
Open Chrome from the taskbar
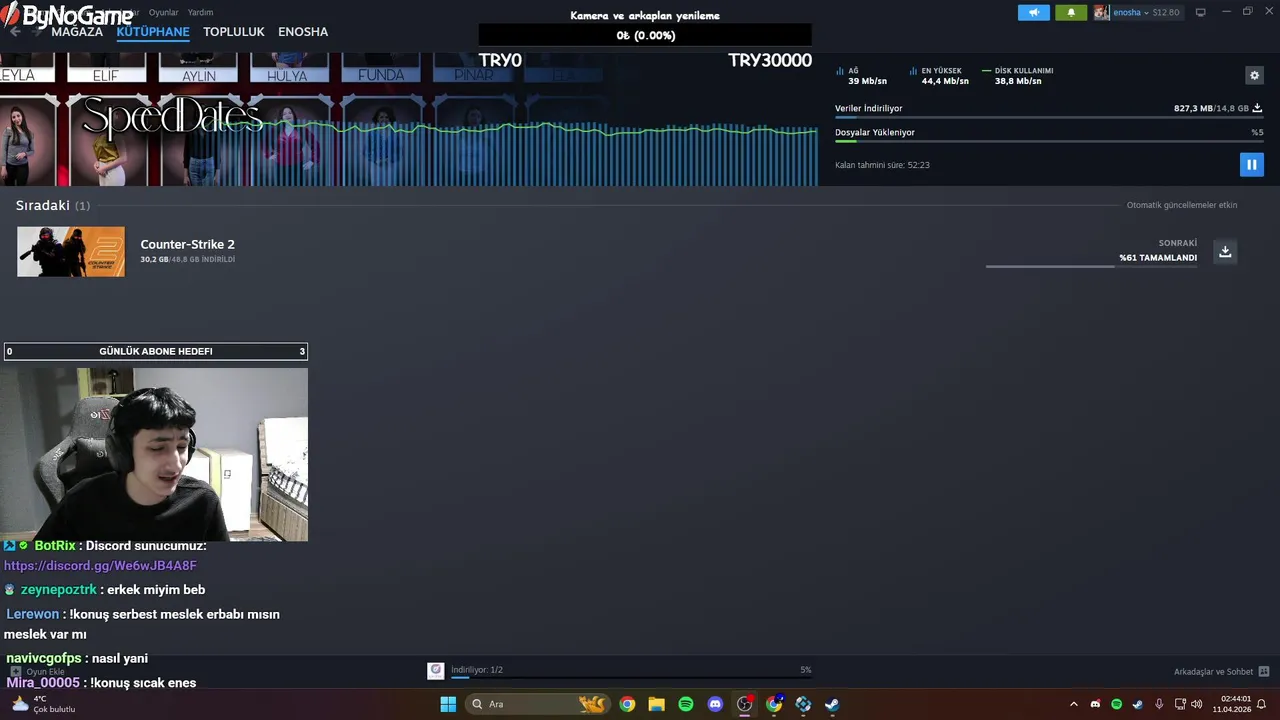pos(627,704)
